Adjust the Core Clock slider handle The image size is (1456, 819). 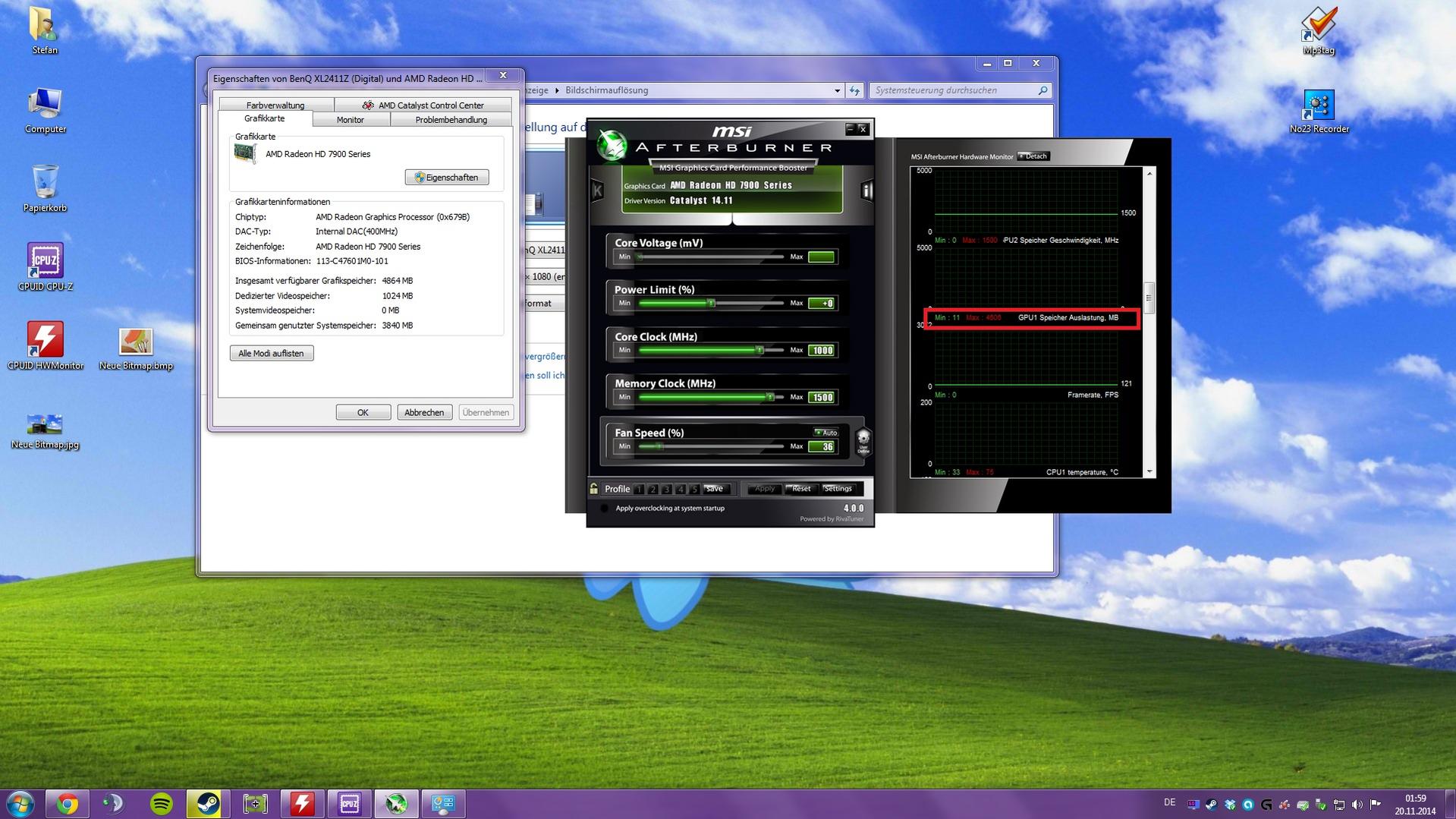click(x=759, y=351)
